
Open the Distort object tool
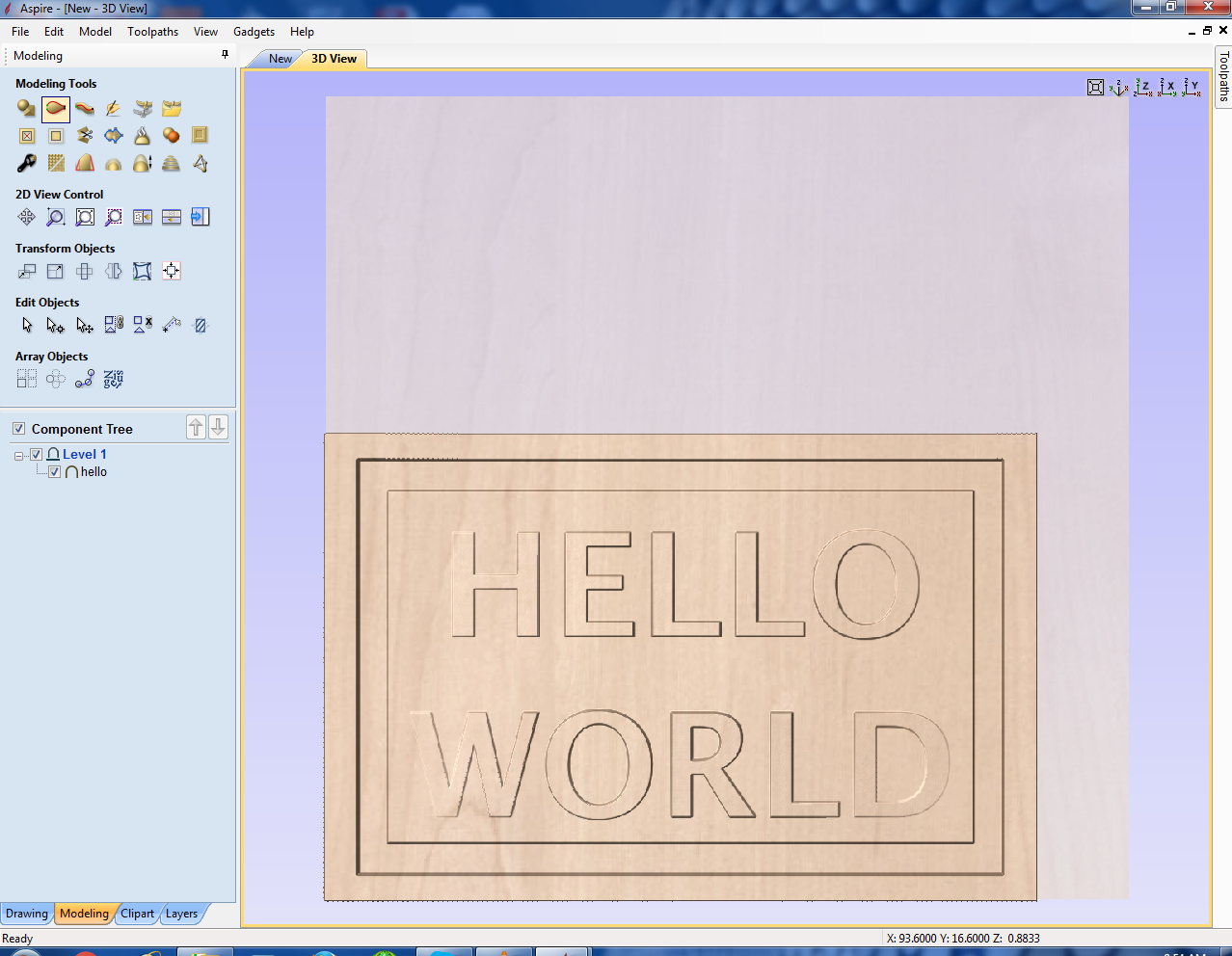[143, 272]
